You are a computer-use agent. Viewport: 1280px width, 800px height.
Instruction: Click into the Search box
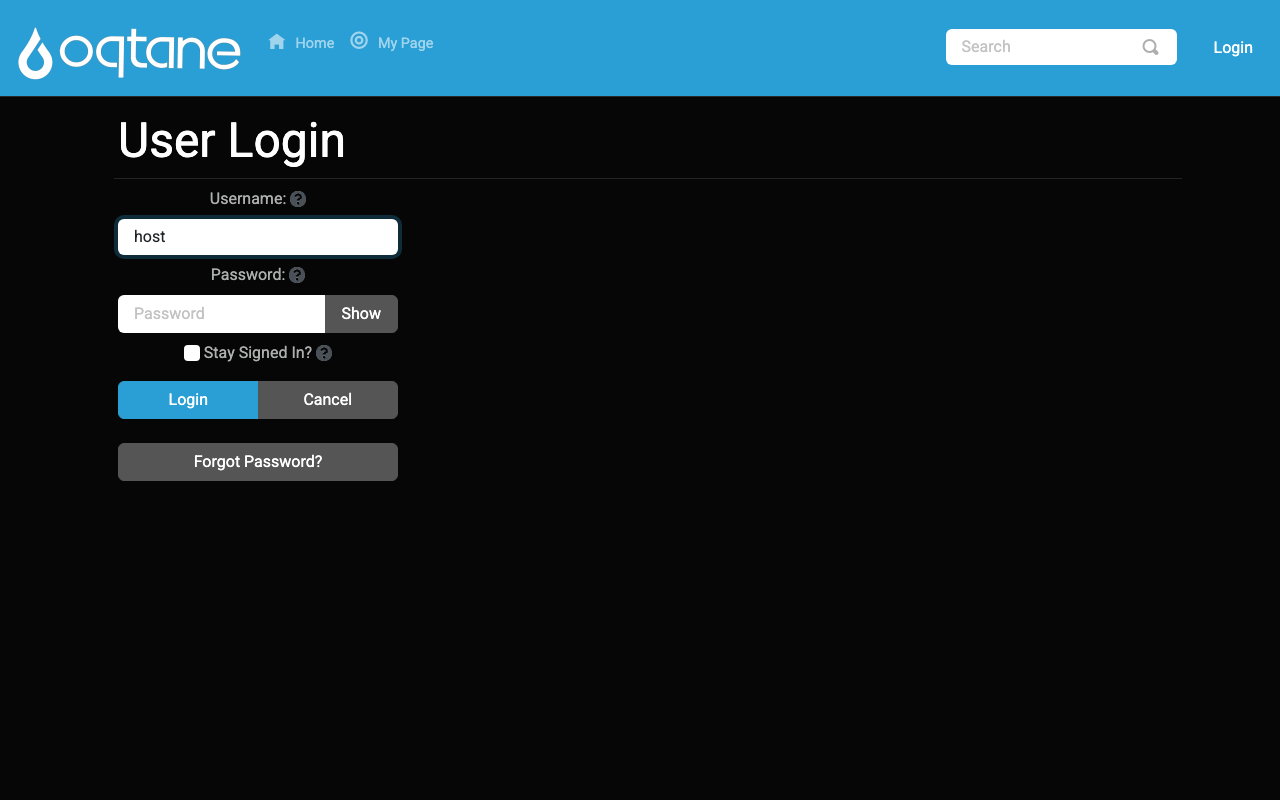[x=1061, y=47]
